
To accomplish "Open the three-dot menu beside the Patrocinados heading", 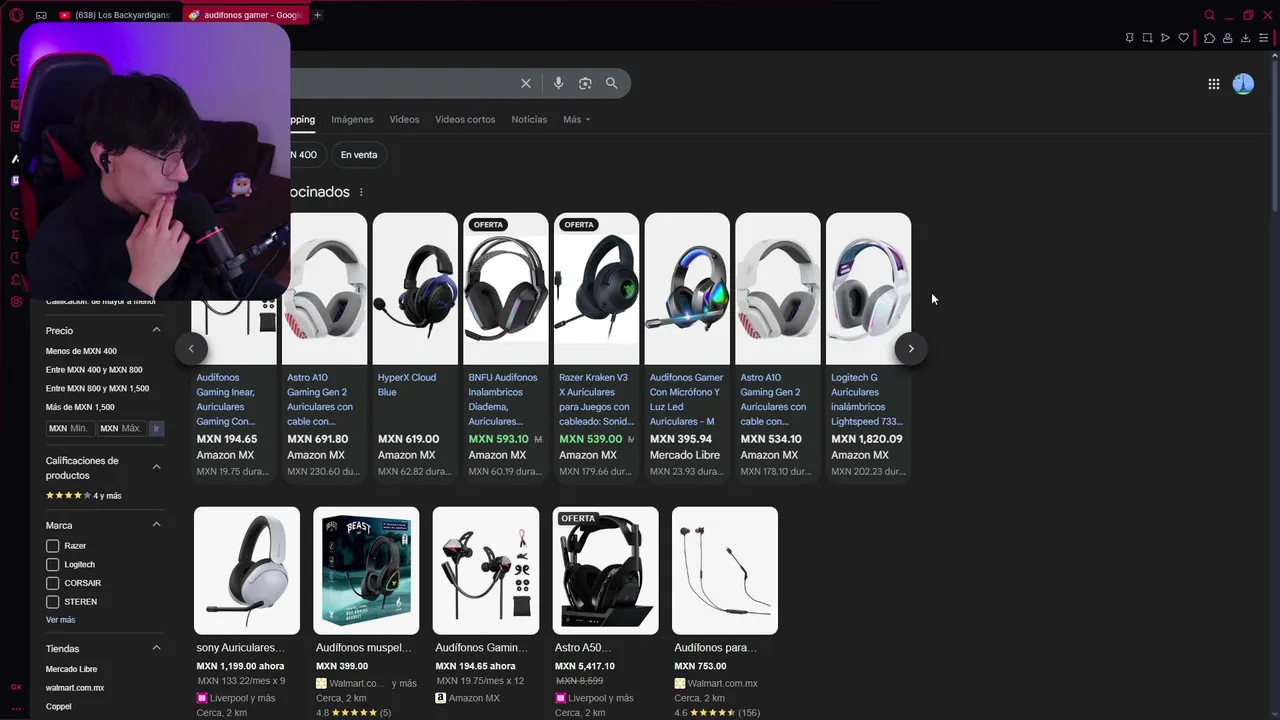I will tap(361, 192).
